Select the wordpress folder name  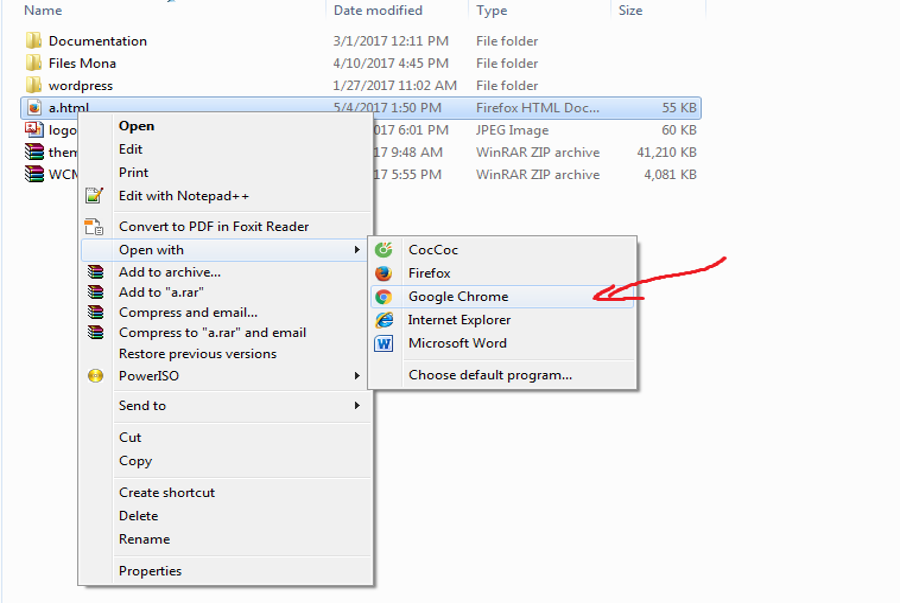[80, 85]
